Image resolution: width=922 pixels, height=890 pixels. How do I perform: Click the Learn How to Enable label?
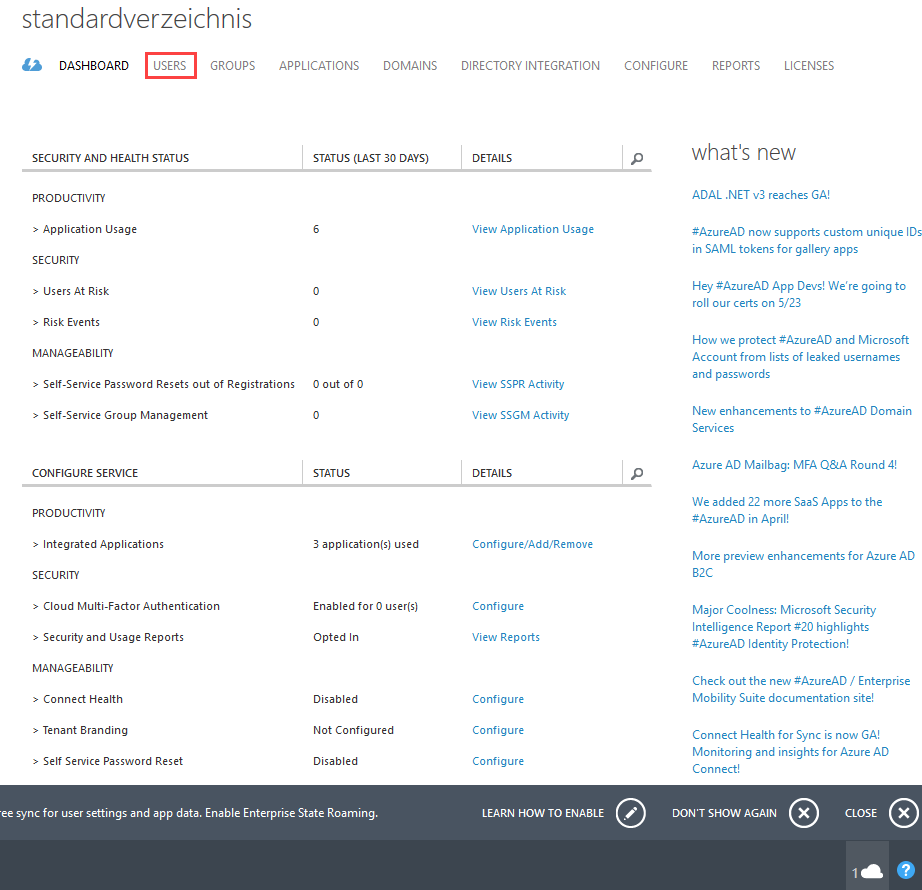[x=543, y=813]
